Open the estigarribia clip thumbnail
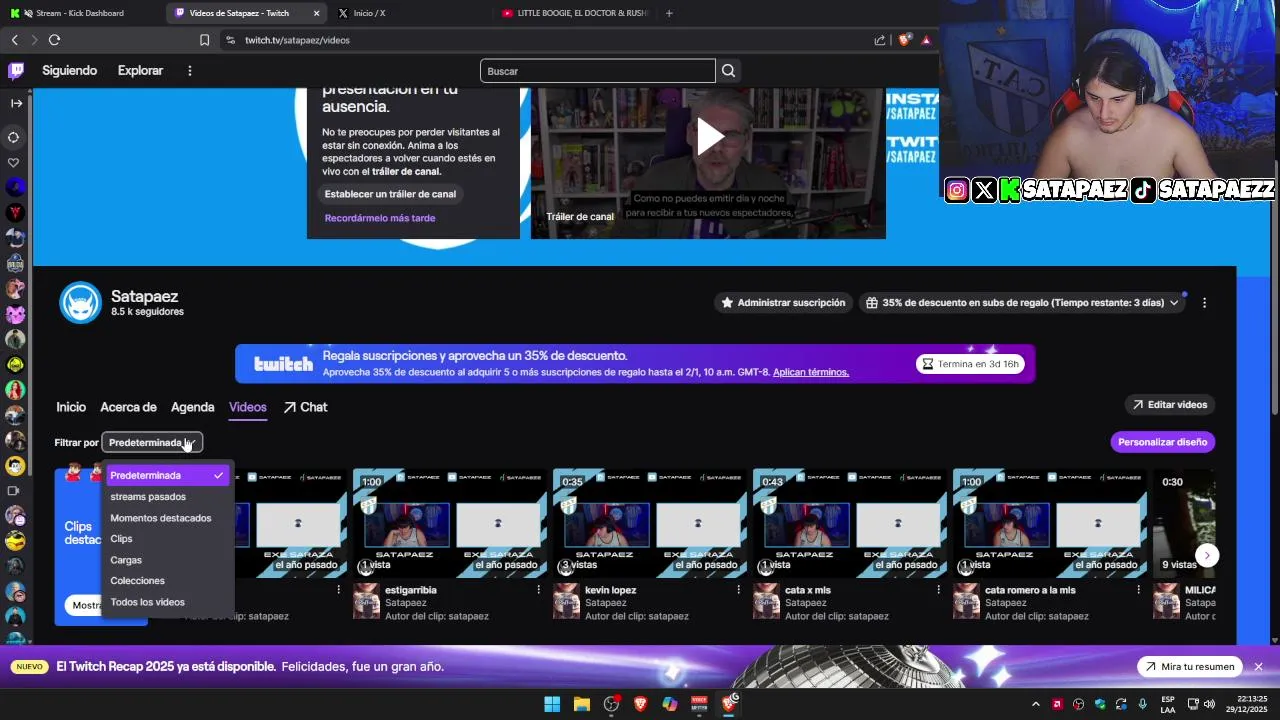Image resolution: width=1280 pixels, height=720 pixels. 450,523
